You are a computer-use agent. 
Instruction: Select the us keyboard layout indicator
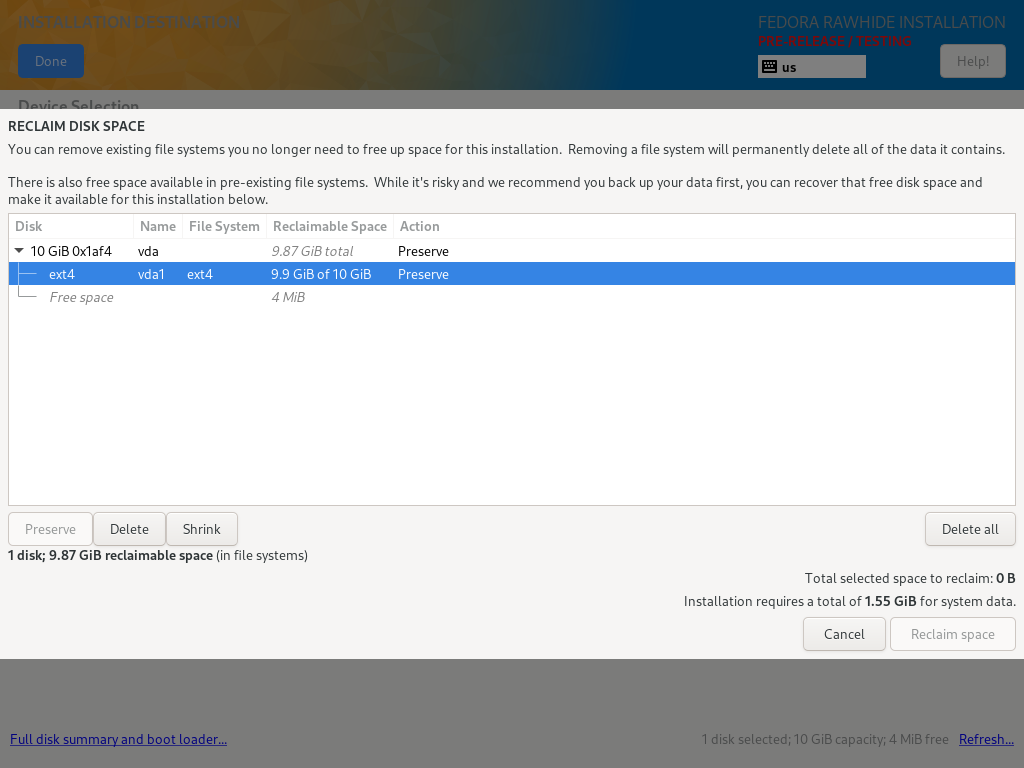(x=812, y=67)
